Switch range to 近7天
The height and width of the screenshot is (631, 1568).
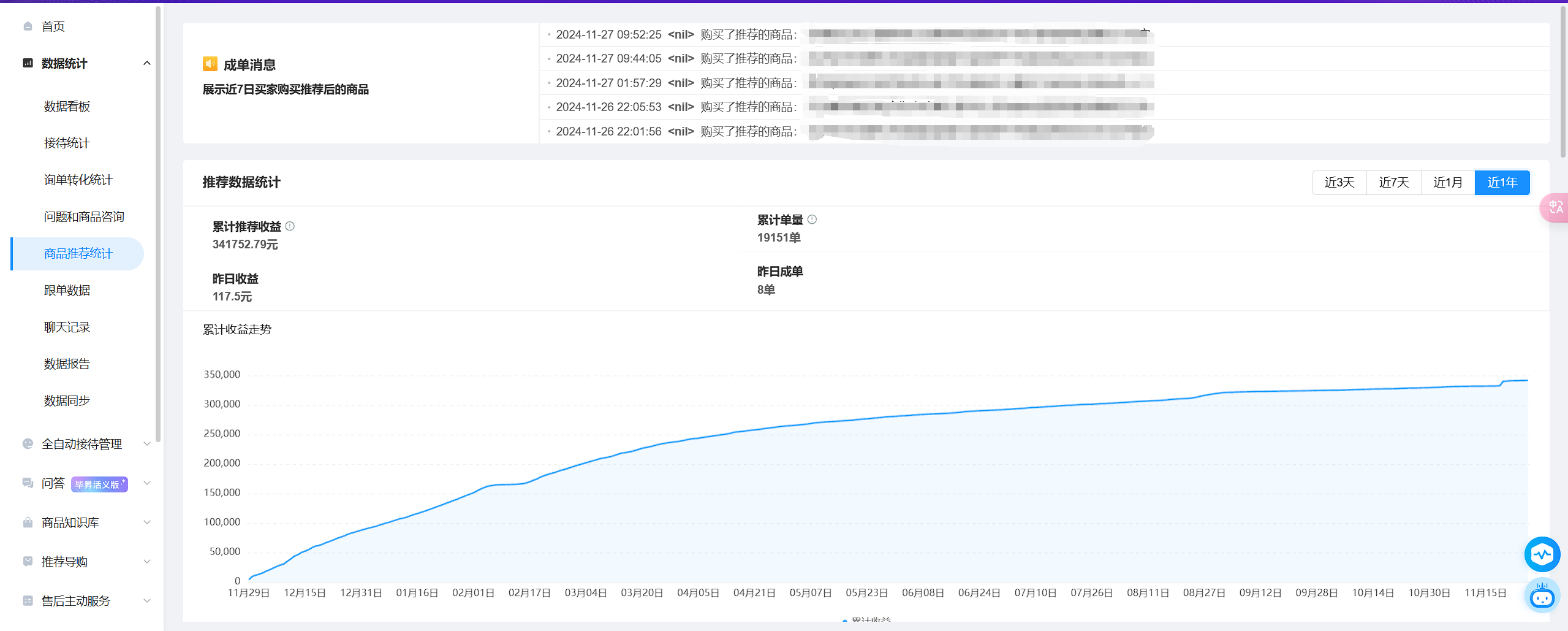tap(1394, 182)
